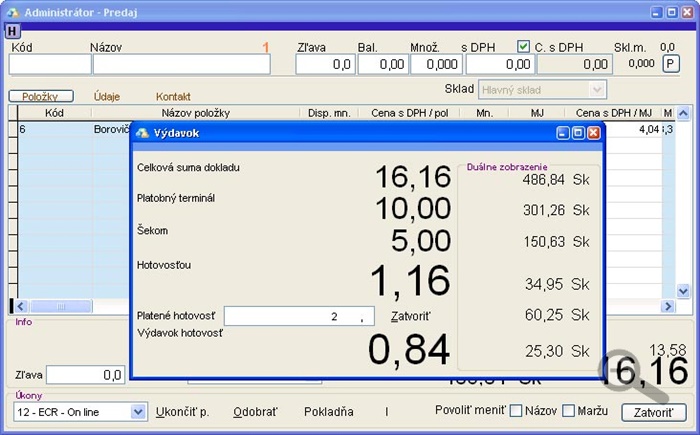Select the Položky tab
The height and width of the screenshot is (435, 700).
pos(41,96)
